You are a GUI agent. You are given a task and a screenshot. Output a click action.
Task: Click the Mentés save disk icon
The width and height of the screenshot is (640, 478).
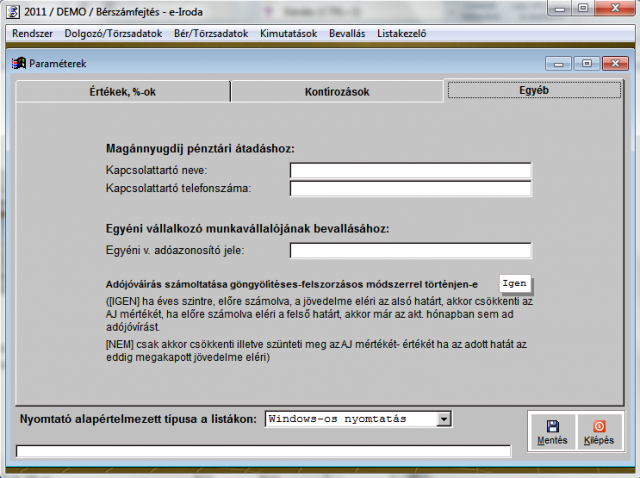[552, 425]
